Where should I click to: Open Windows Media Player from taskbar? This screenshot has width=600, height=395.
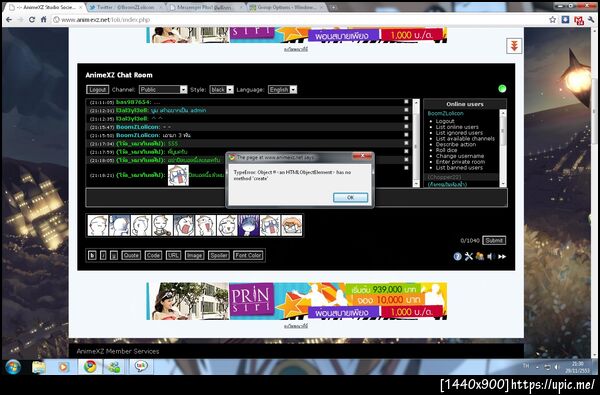[64, 367]
